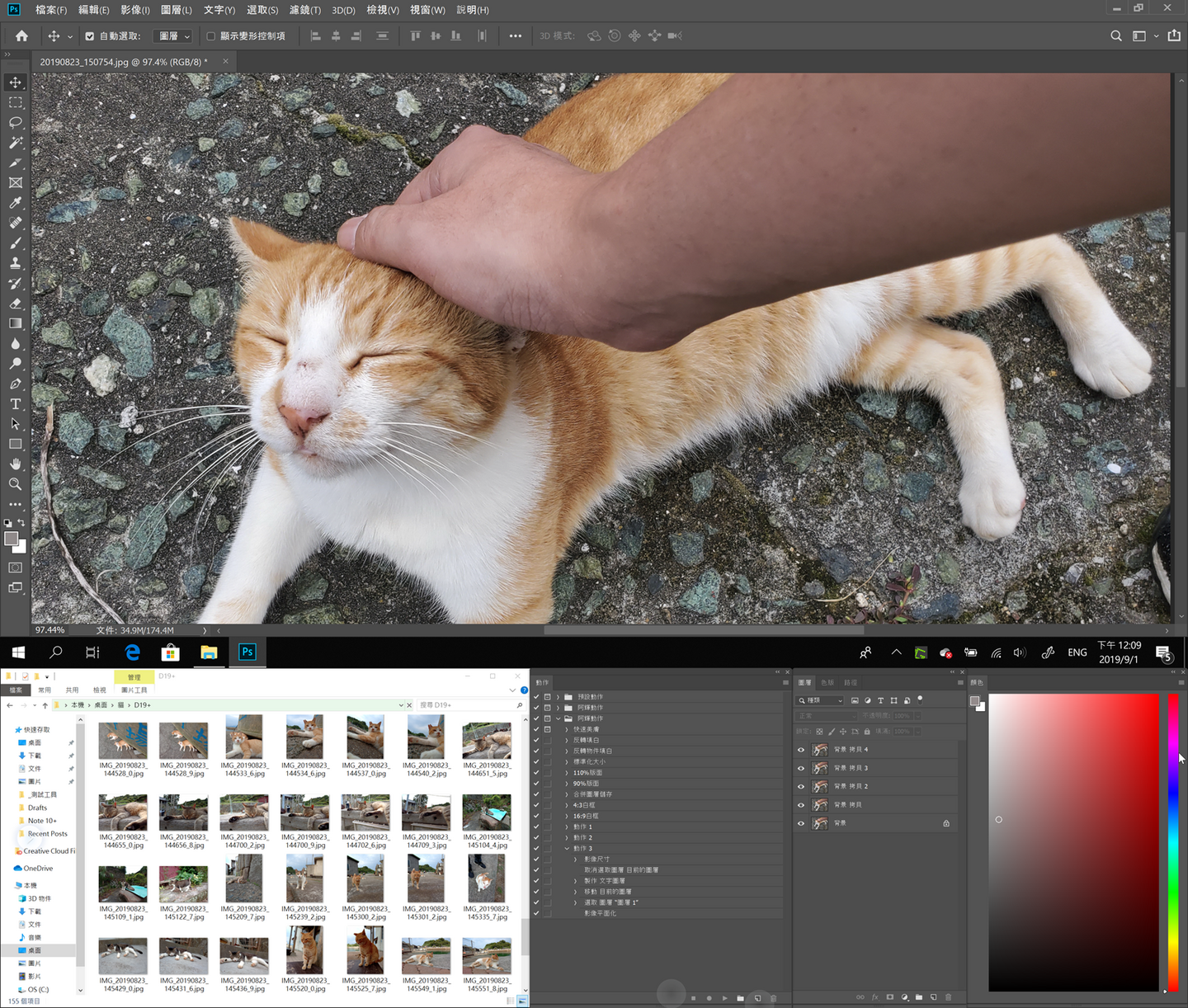Select the Lasso tool

pos(16,122)
